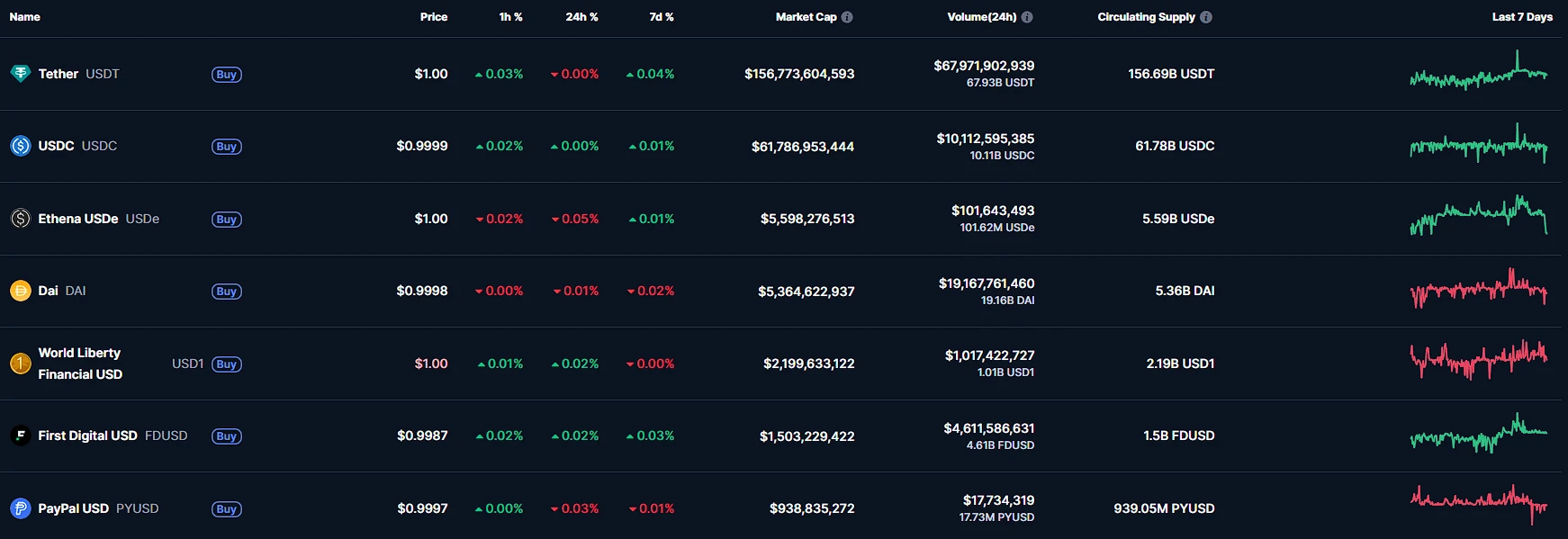
Task: Click the Last 7 Days column header
Action: 1522,17
